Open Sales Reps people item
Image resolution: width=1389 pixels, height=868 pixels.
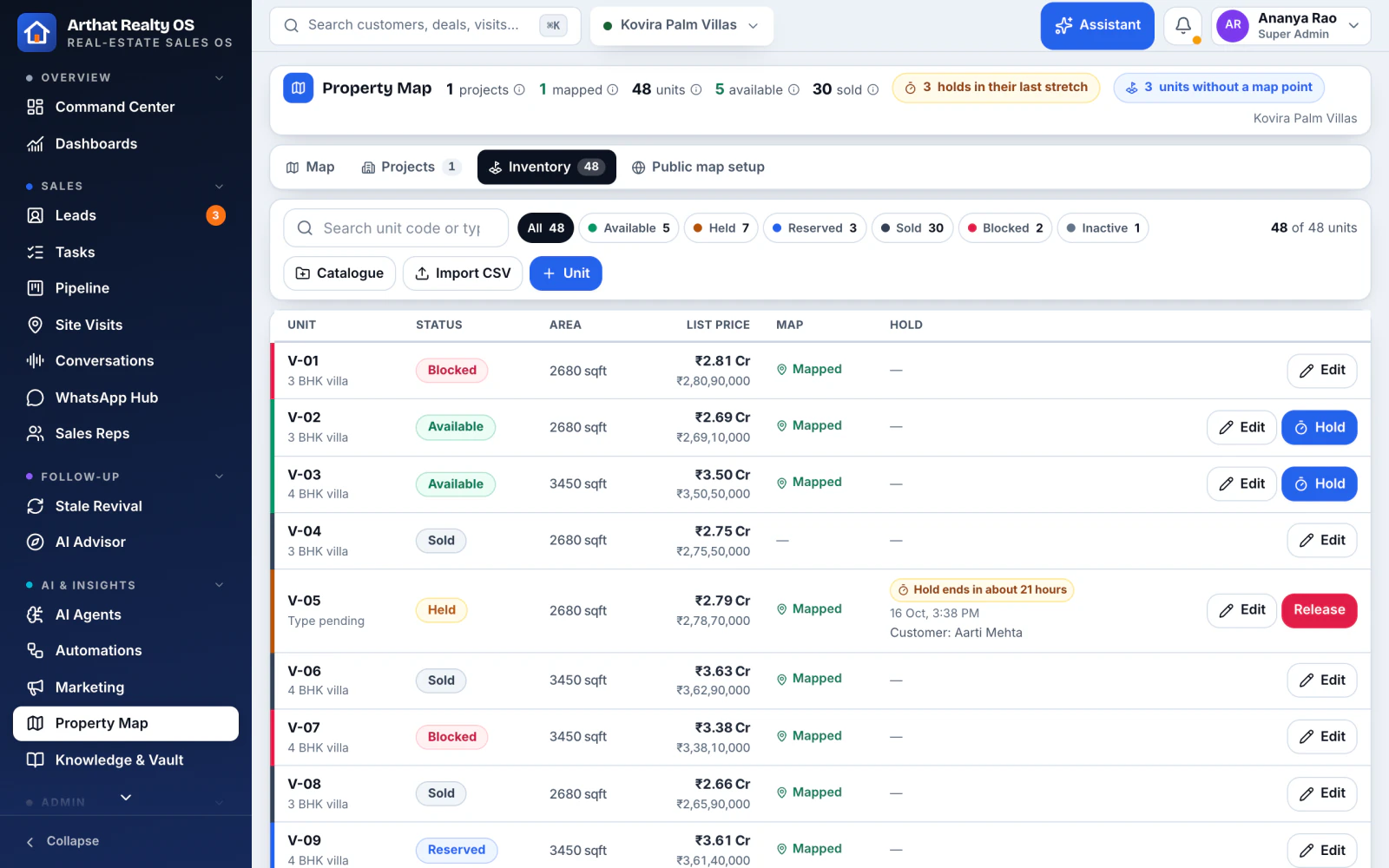(126, 433)
